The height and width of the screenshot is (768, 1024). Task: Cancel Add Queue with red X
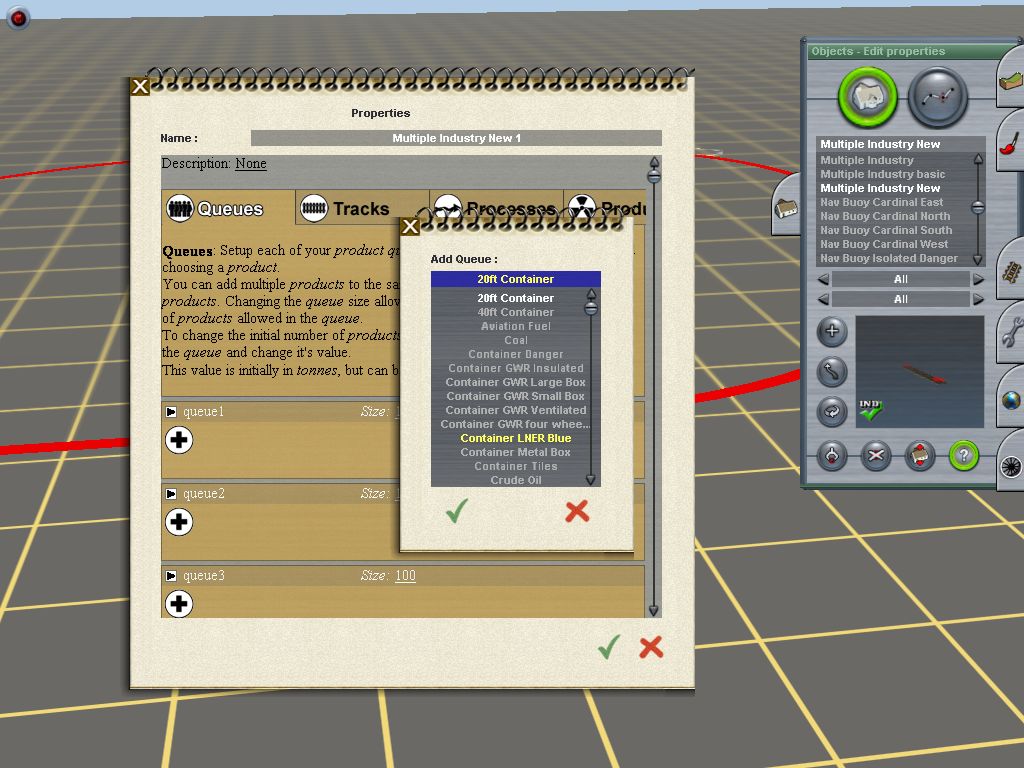577,512
